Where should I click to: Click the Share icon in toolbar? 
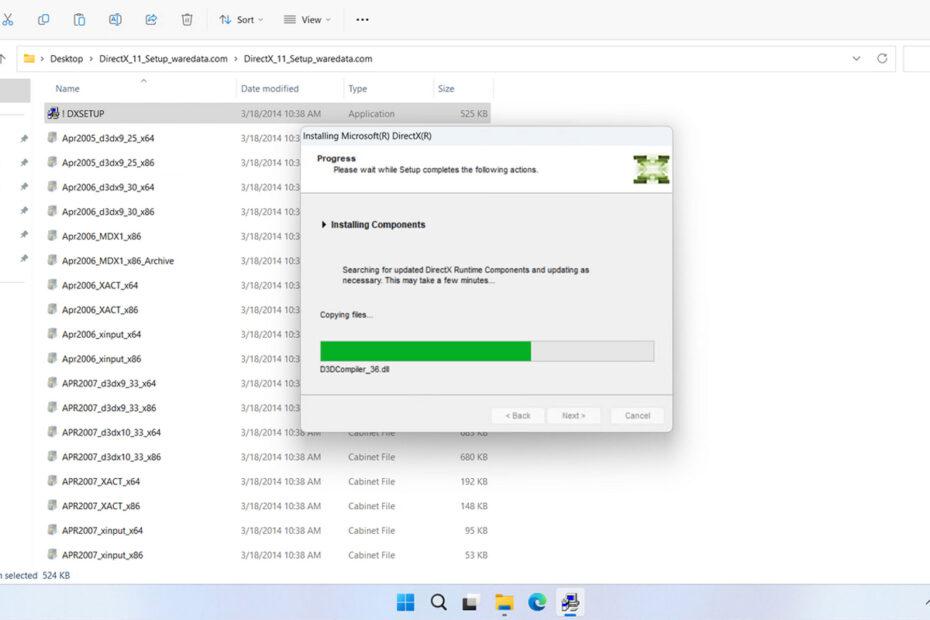point(151,20)
